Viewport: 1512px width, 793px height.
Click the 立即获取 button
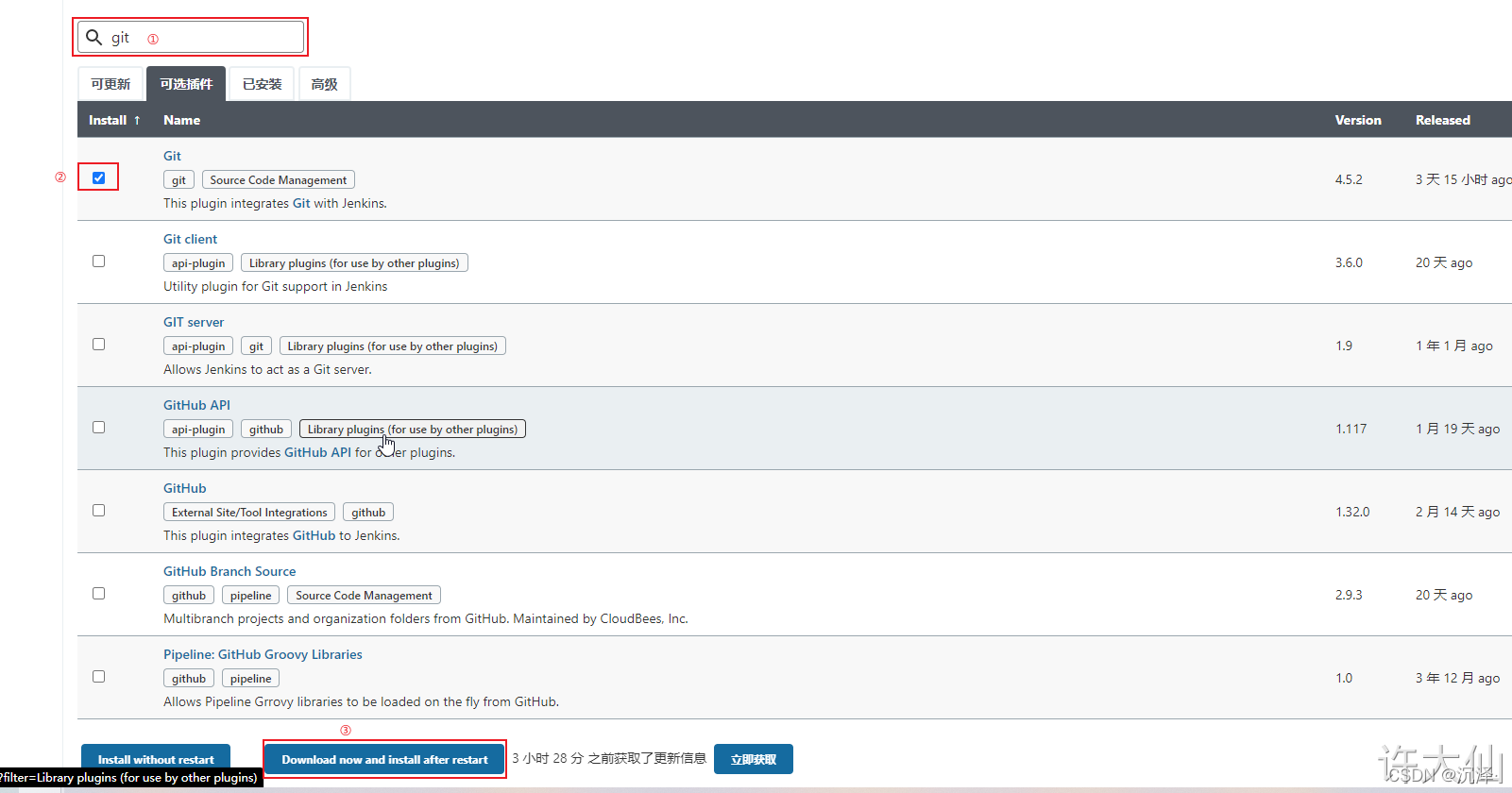point(754,759)
